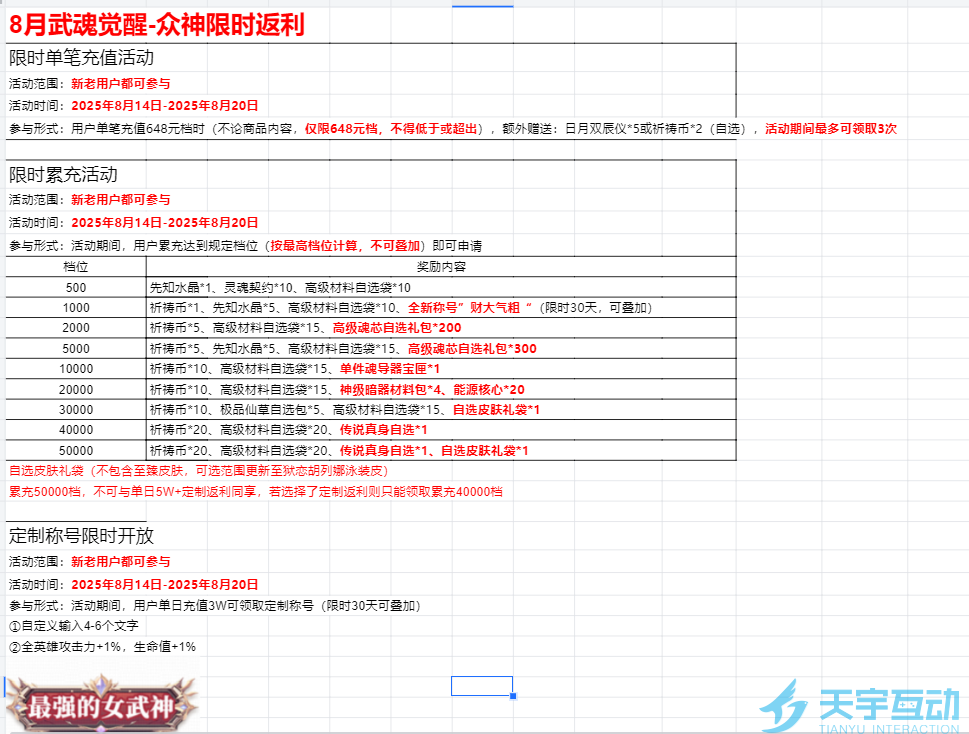Viewport: 969px width, 734px height.
Task: Click reward text "高级魂芯自选礼包*200"
Action: pos(397,328)
